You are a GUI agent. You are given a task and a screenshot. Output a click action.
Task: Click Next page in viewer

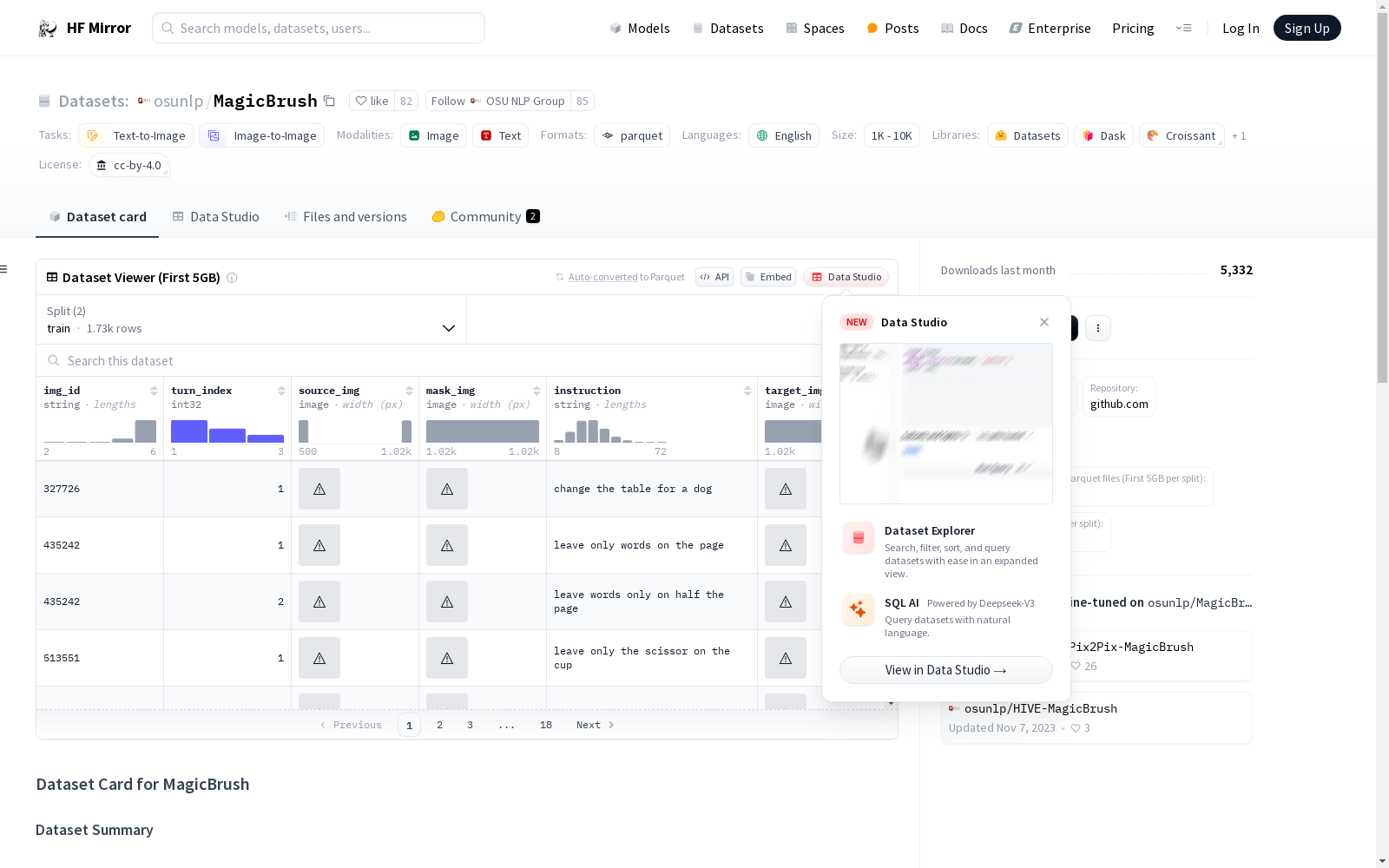coord(596,725)
